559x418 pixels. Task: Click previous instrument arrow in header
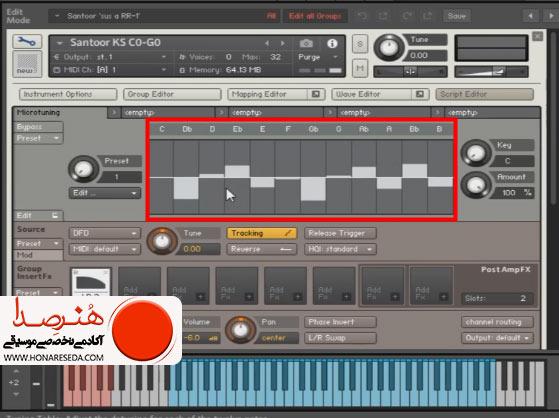pyautogui.click(x=267, y=43)
